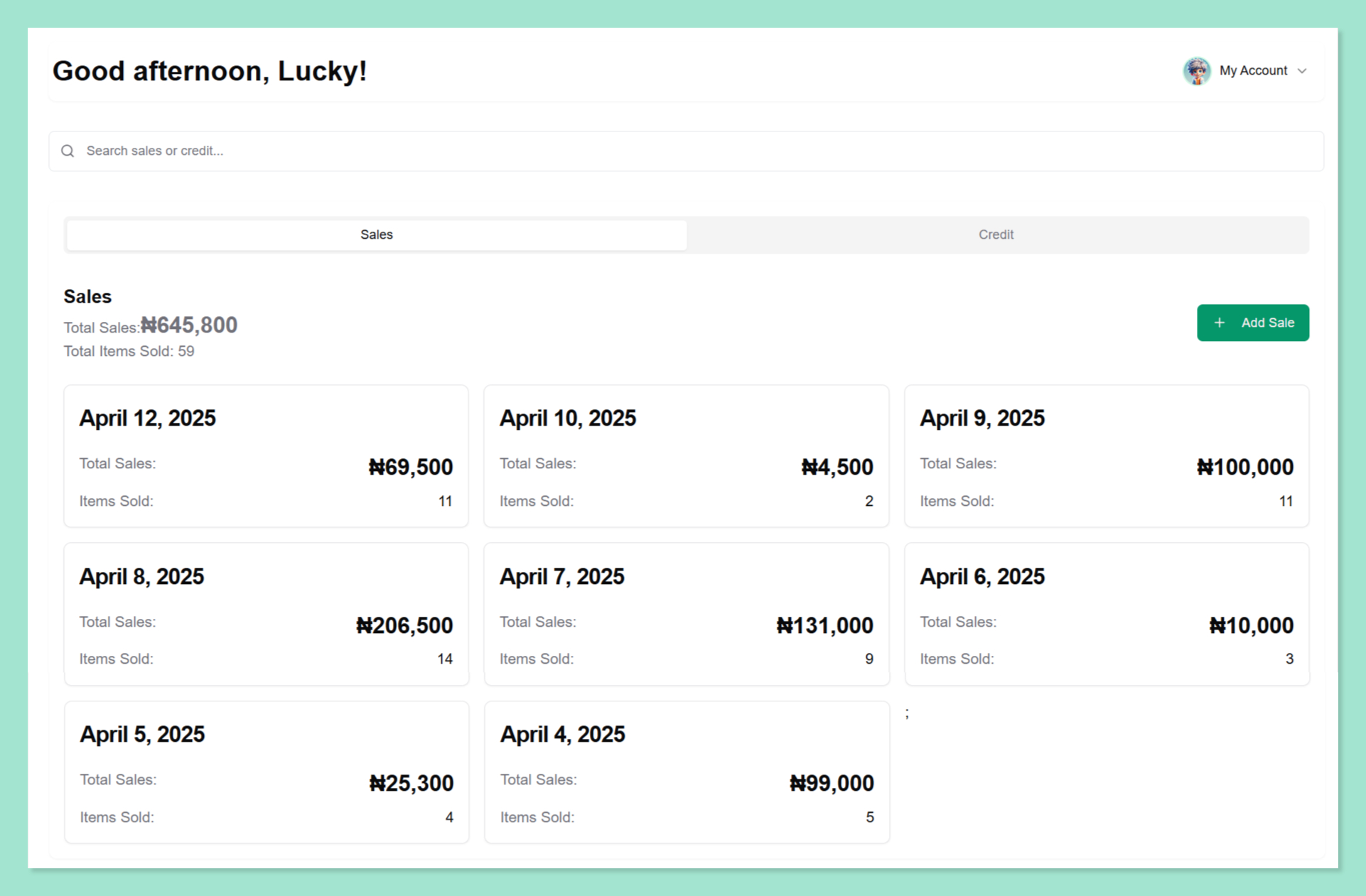Screen dimensions: 1366x896
Task: Open the April 12, 2025 sales card
Action: click(266, 456)
